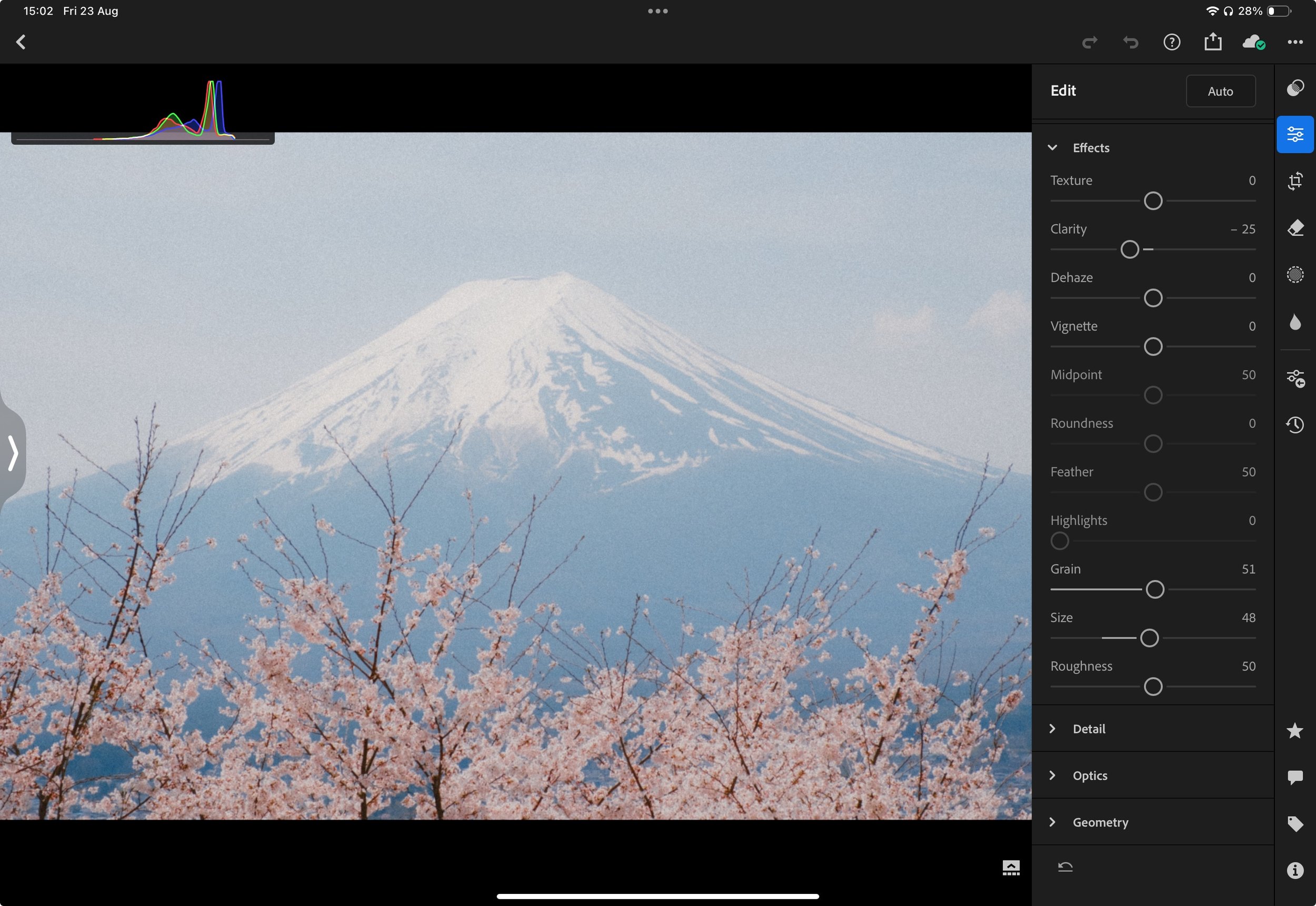
Task: Tap the Grain value 51
Action: tap(1249, 569)
